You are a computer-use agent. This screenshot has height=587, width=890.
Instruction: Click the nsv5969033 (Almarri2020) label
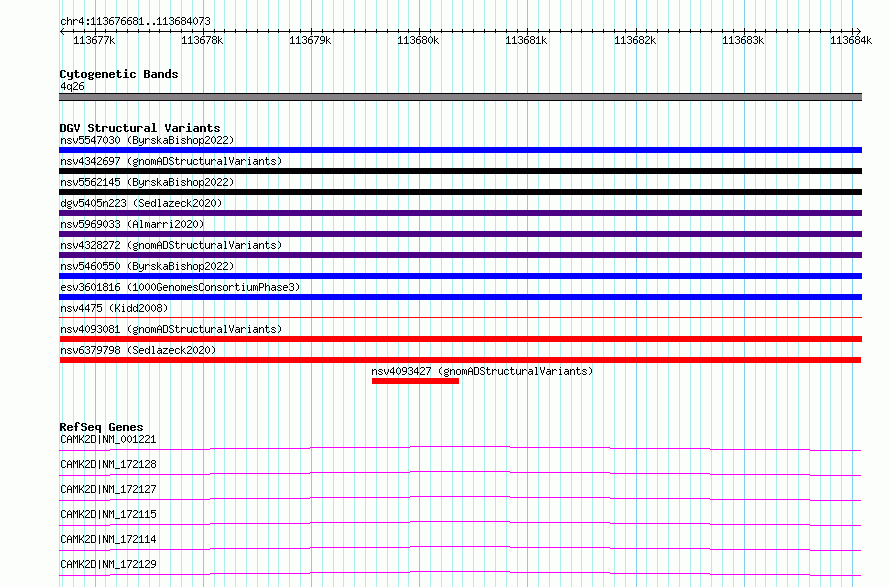[132, 224]
